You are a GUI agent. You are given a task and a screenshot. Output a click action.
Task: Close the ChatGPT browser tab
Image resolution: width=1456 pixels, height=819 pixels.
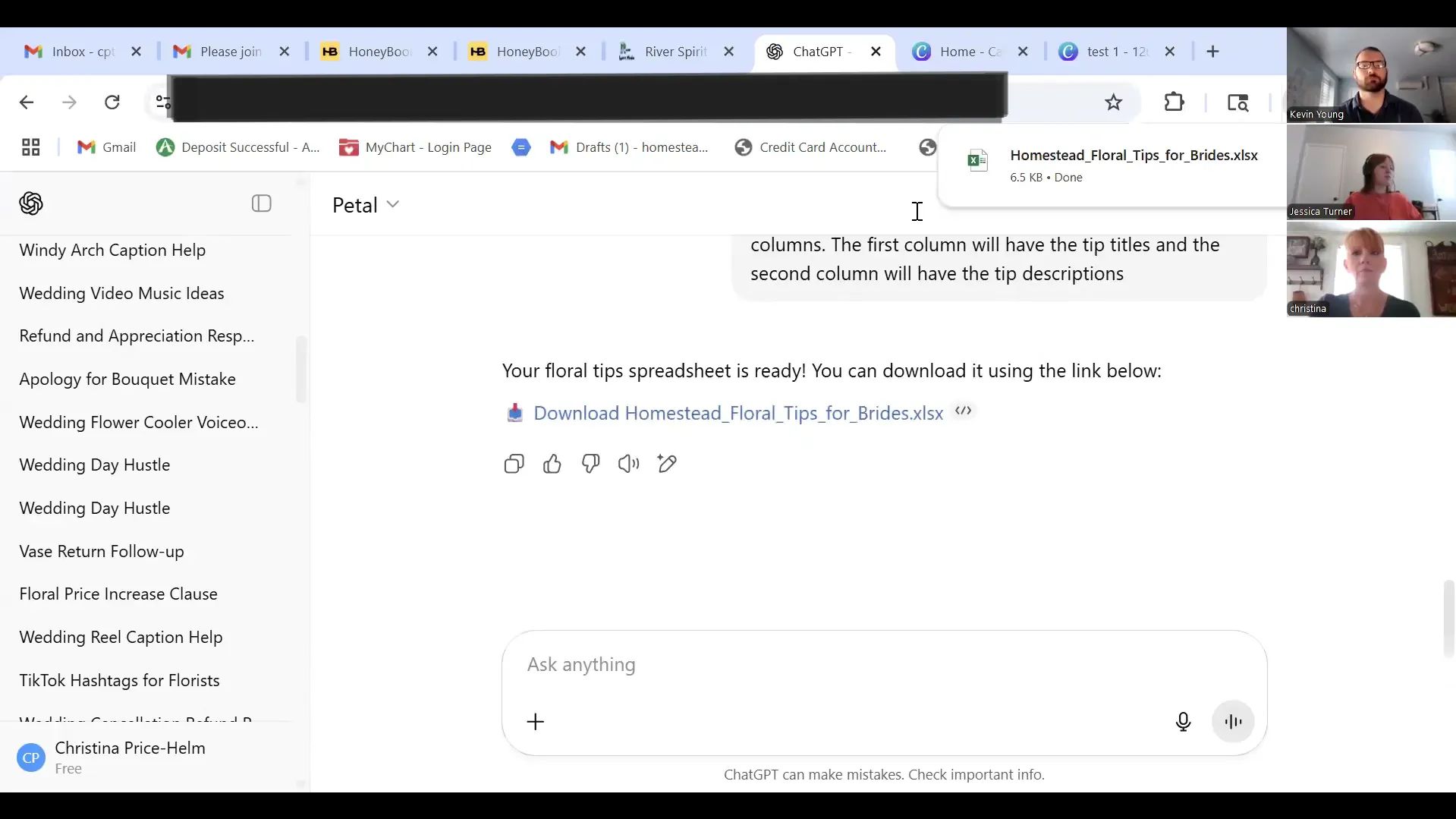point(876,52)
